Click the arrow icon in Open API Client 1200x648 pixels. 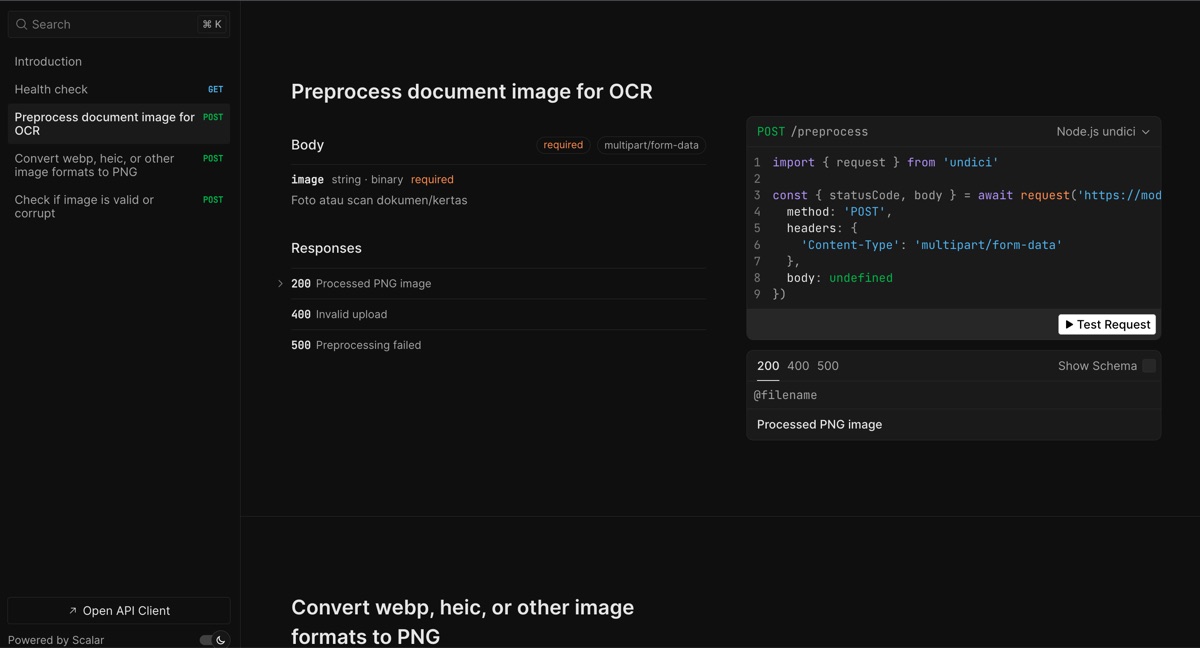coord(73,611)
